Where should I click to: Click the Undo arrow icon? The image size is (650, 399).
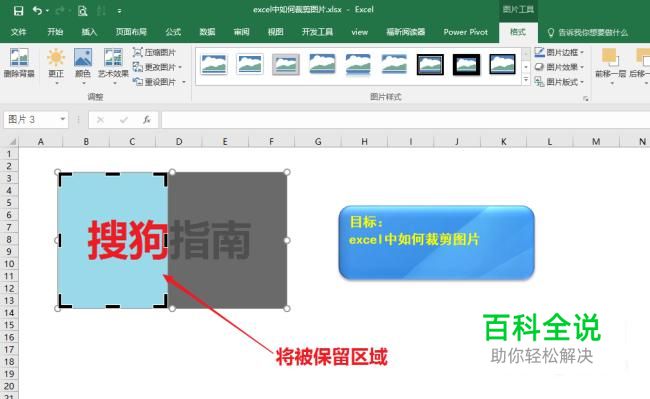[37, 11]
